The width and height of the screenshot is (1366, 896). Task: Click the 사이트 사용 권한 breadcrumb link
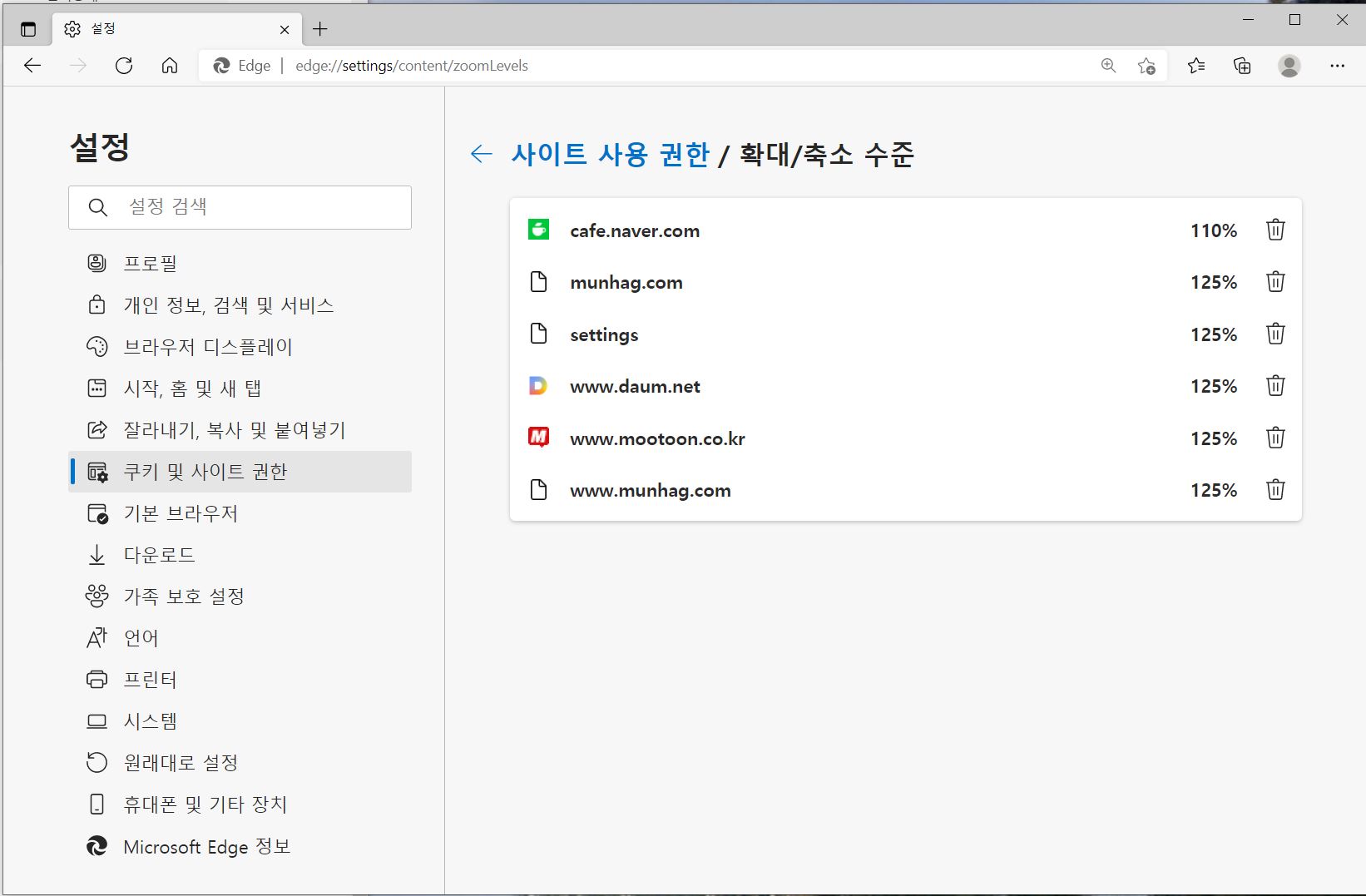coord(610,155)
